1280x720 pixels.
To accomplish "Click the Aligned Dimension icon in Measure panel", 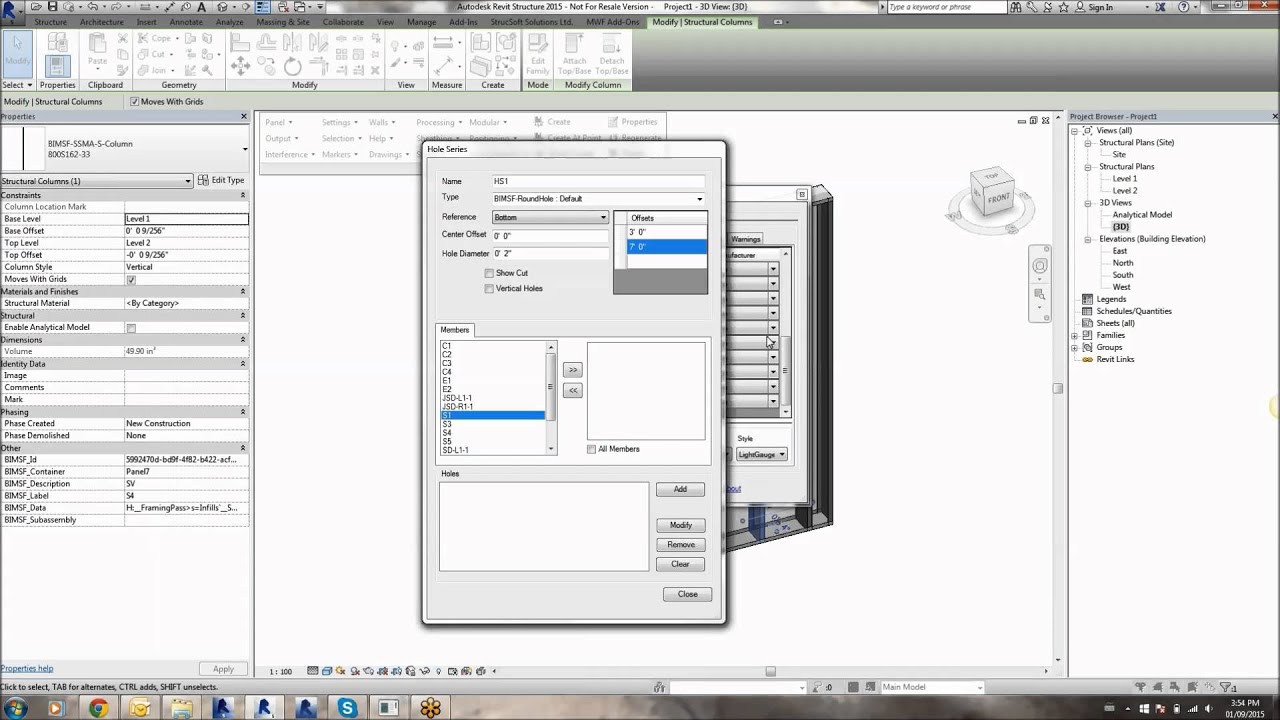I will 443,44.
